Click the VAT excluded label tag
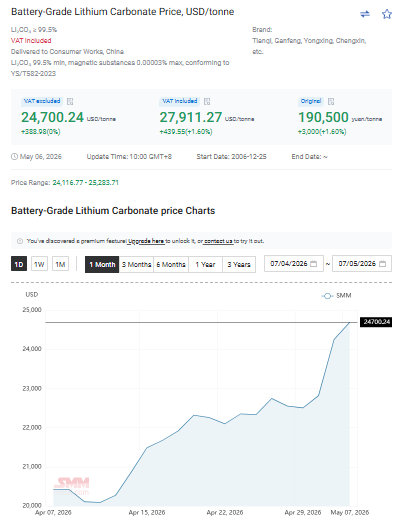 (42, 101)
